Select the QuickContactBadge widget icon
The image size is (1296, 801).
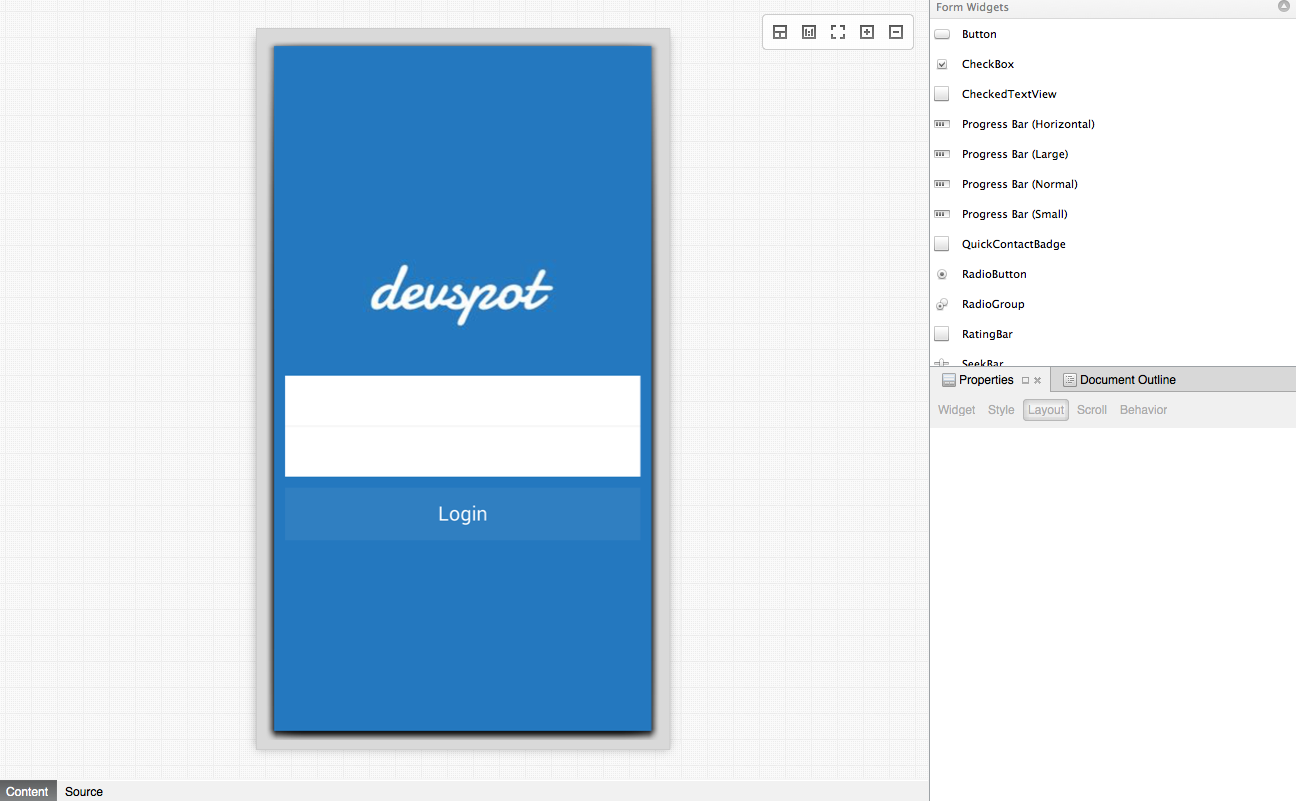[x=942, y=244]
